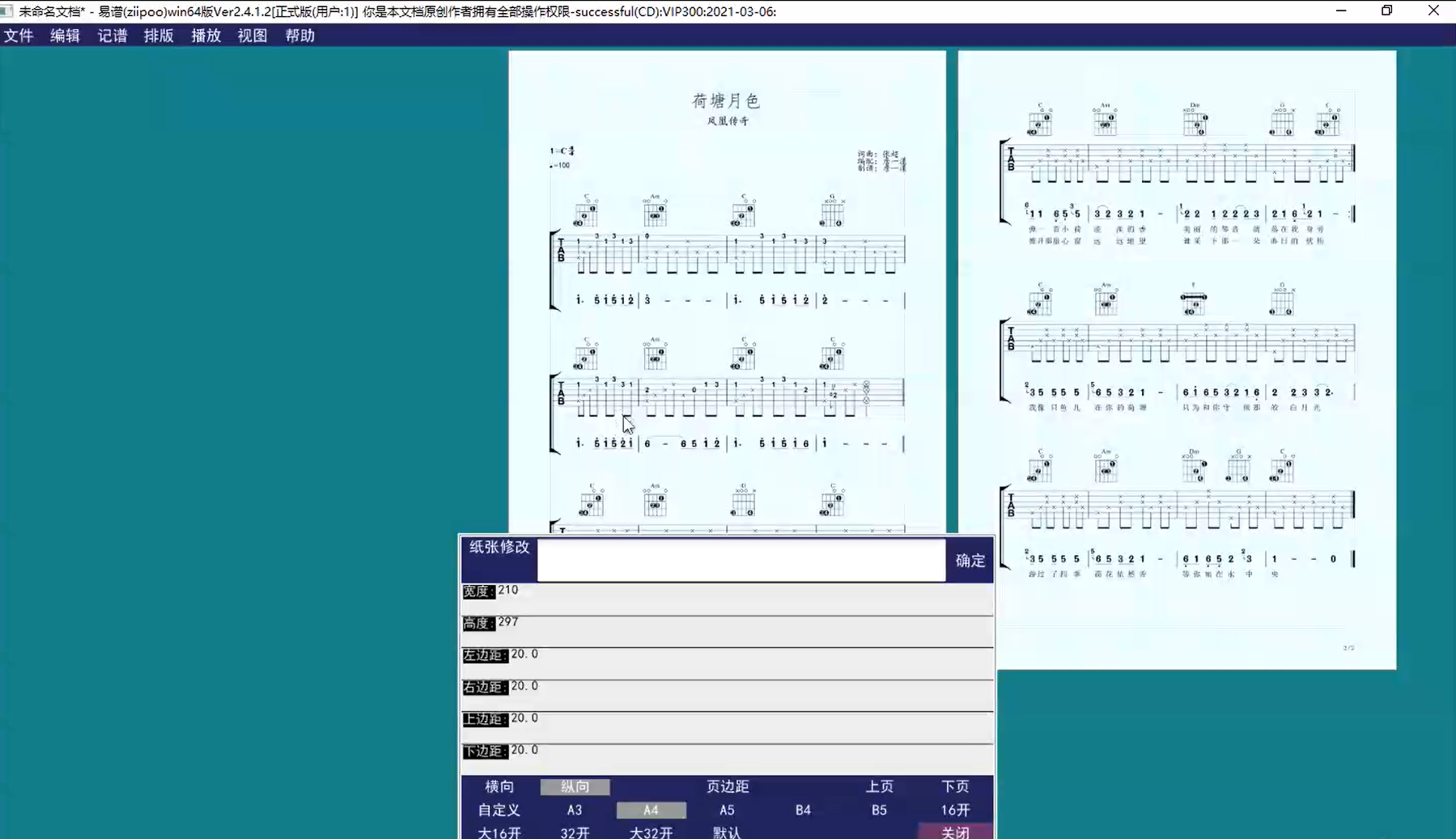1456x839 pixels.
Task: Go to previous page with 上页
Action: (x=879, y=786)
